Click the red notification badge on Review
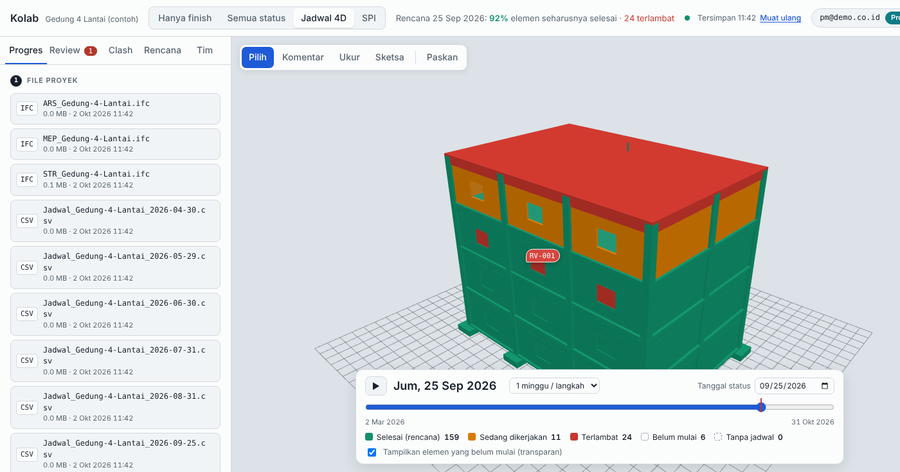Screen dimensions: 900x472 [91, 51]
